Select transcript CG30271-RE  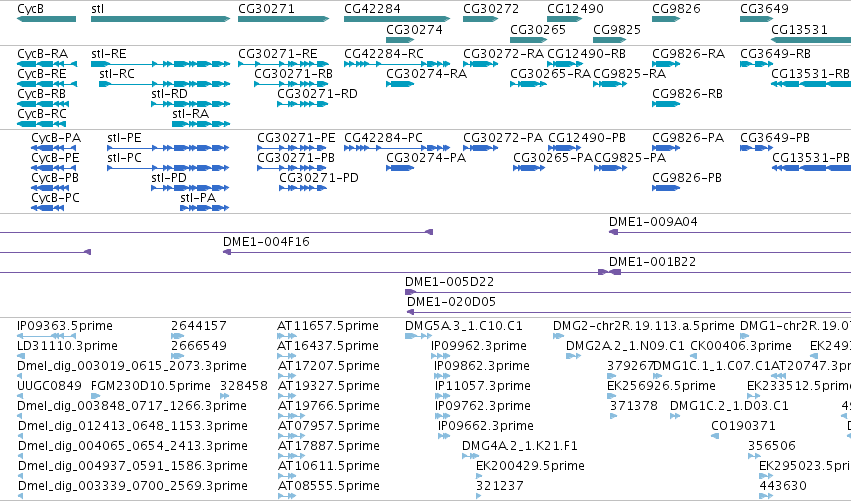click(283, 64)
